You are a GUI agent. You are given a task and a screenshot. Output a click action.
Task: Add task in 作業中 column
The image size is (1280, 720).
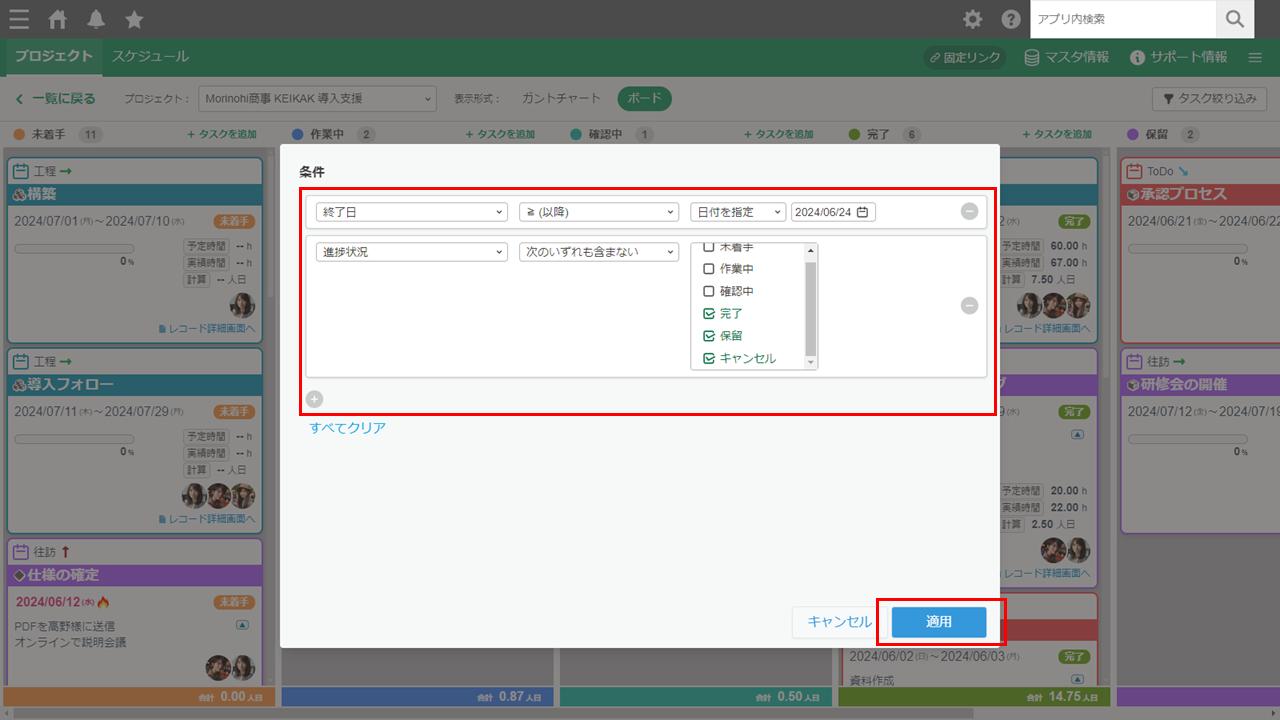[500, 134]
